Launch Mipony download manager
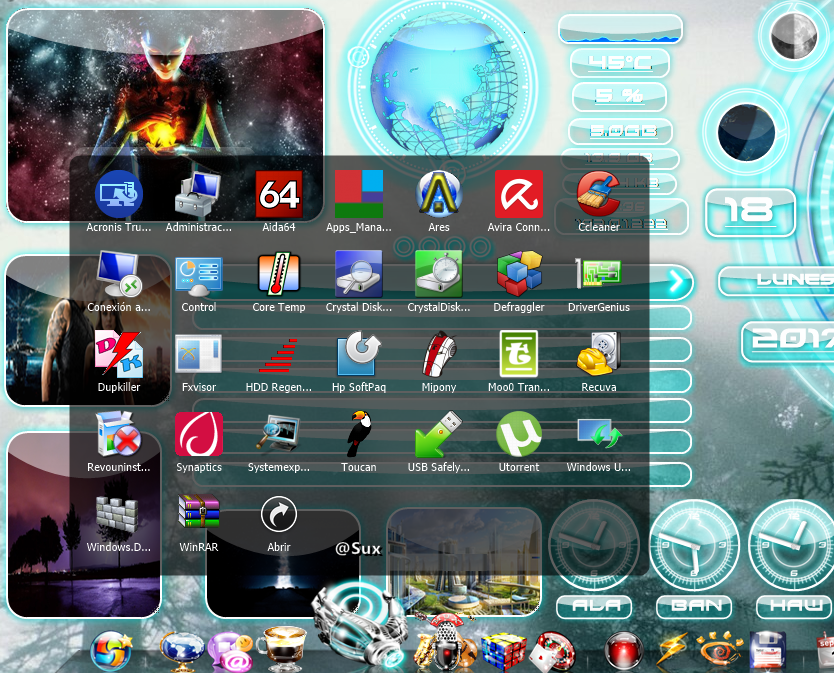 439,356
